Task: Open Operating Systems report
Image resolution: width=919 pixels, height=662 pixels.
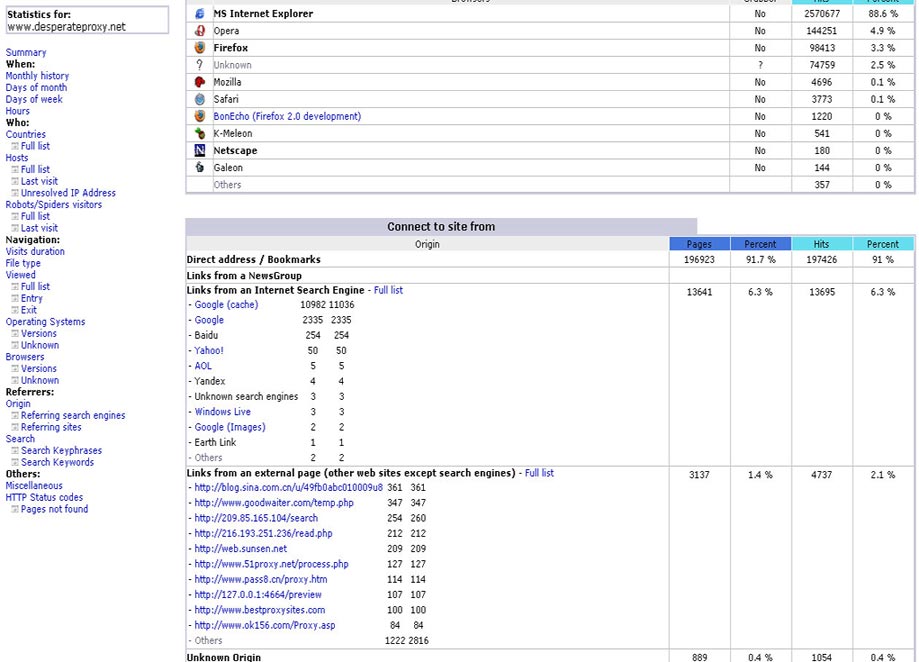Action: (x=45, y=322)
